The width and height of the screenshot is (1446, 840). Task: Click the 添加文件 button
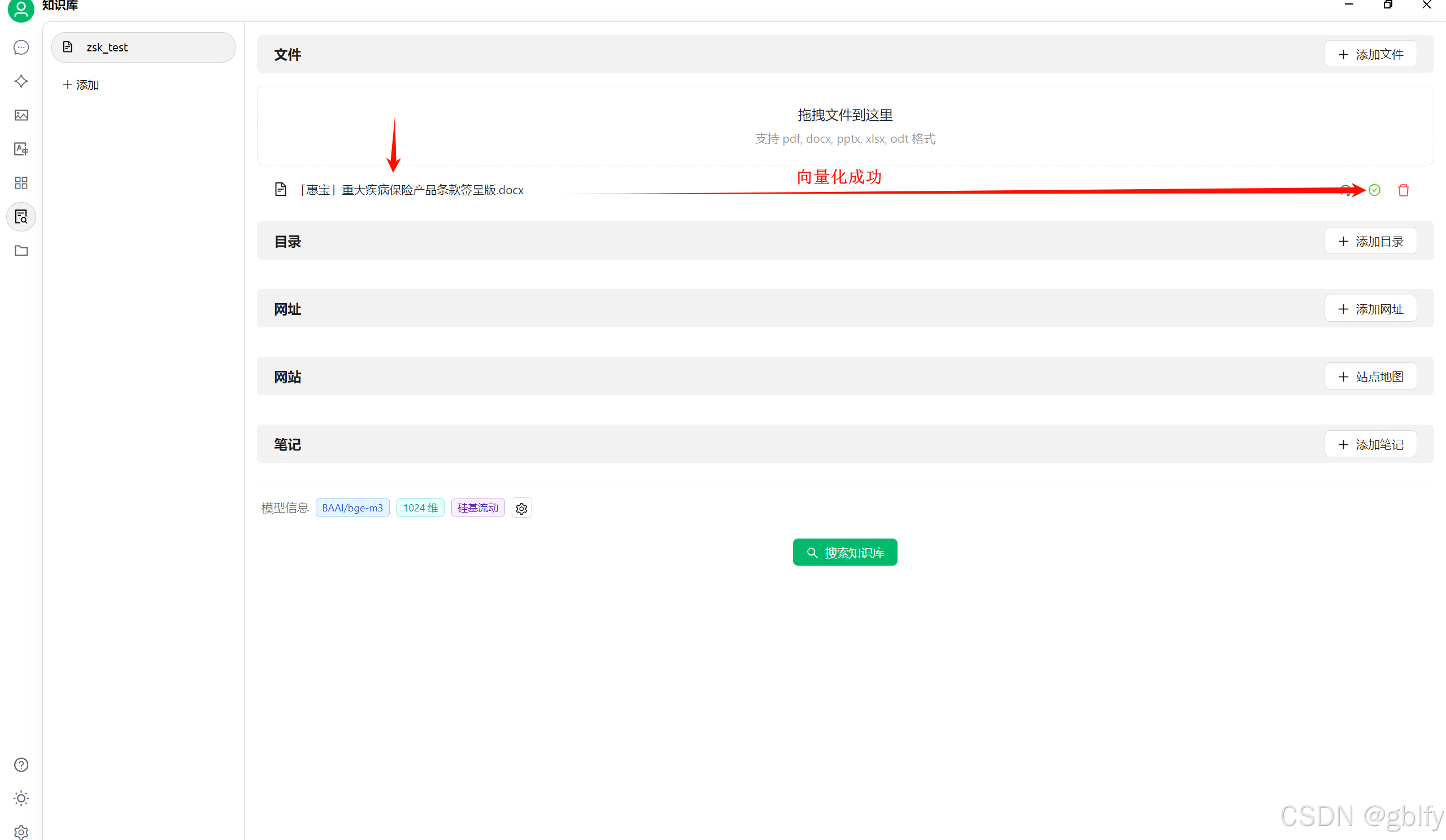1370,54
